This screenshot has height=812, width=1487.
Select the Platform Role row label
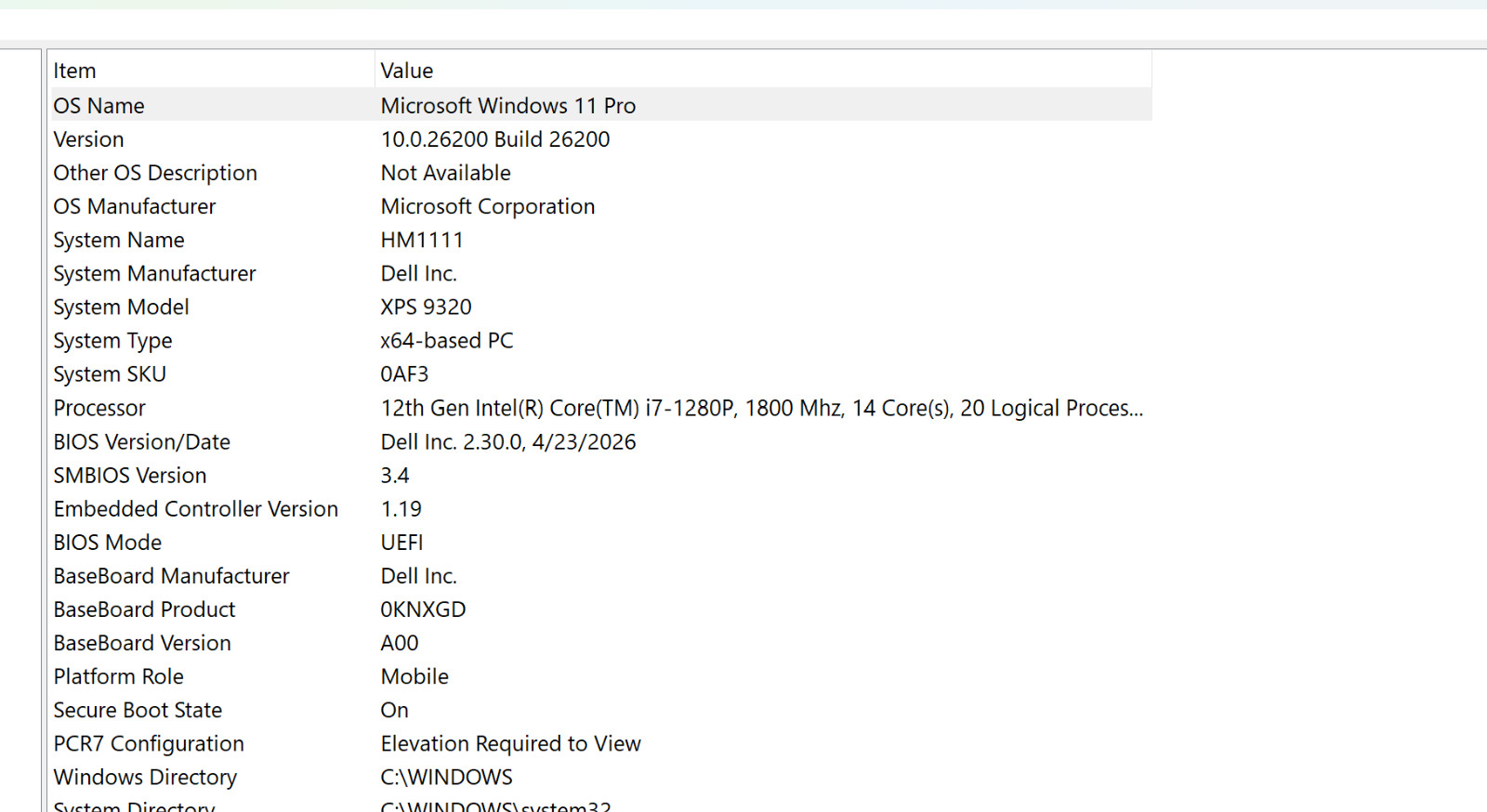click(x=119, y=676)
